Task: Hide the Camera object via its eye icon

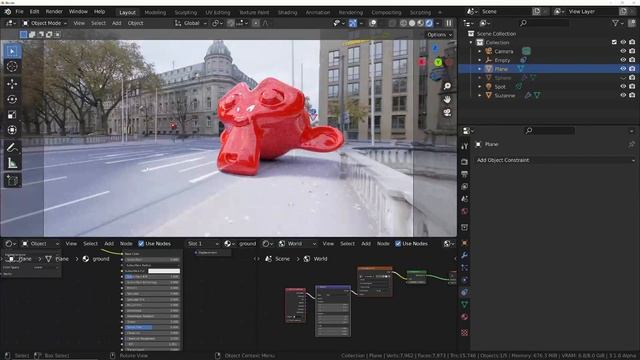Action: pyautogui.click(x=623, y=51)
